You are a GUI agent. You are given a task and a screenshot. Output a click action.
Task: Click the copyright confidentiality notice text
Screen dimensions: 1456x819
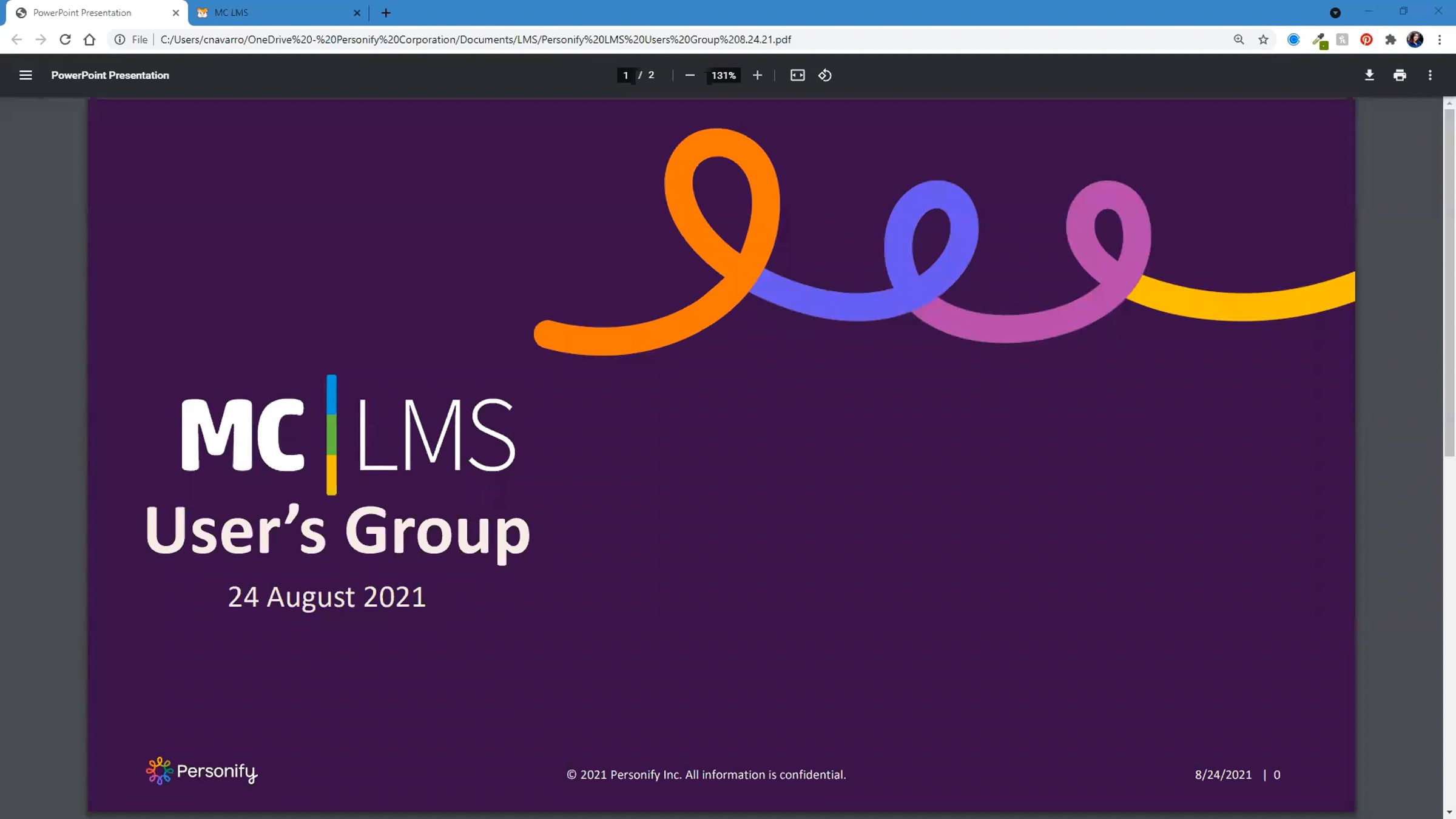pyautogui.click(x=706, y=775)
